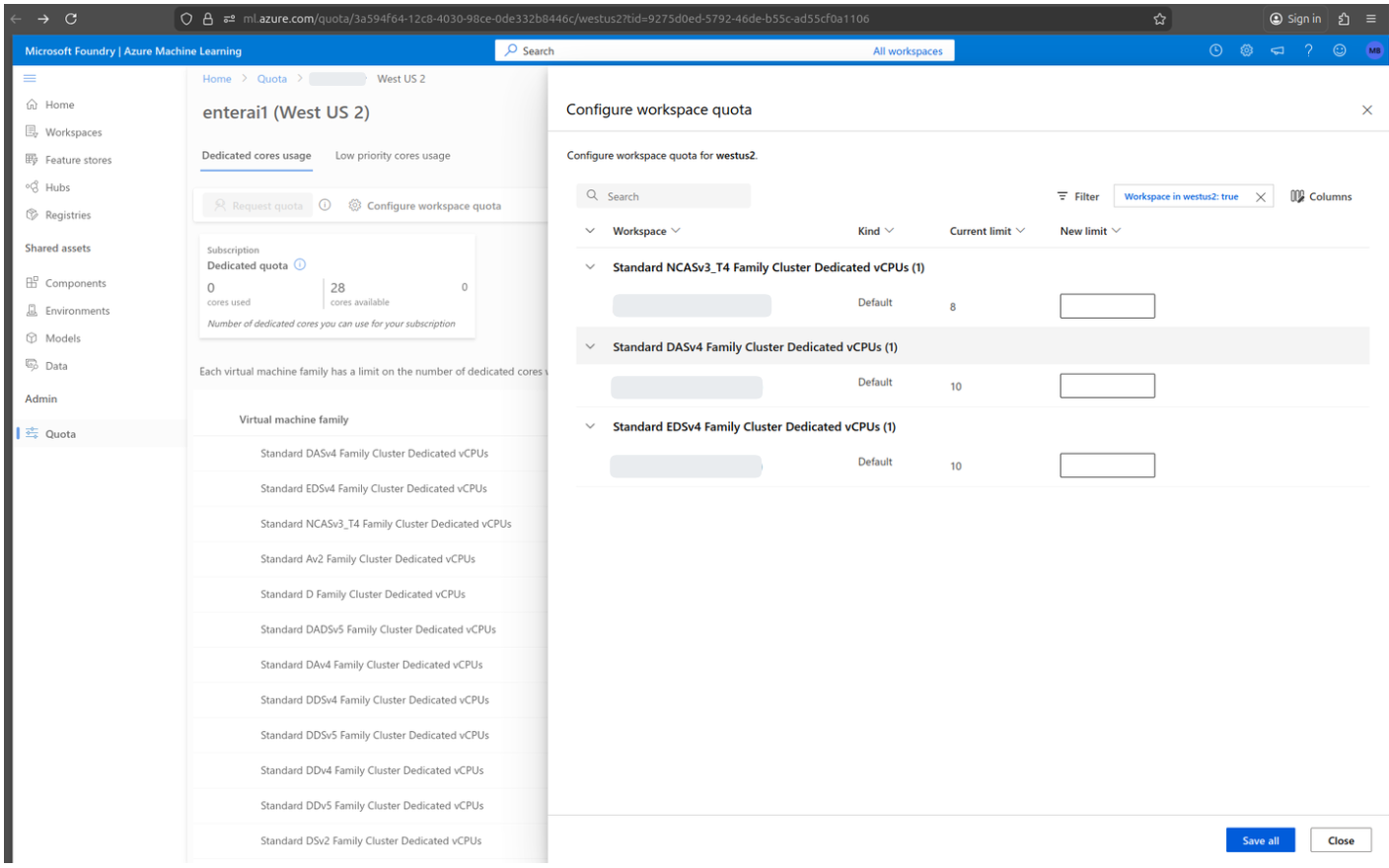Click info icon beside Dedicated quota
Viewport: 1389px width, 868px height.
[300, 264]
